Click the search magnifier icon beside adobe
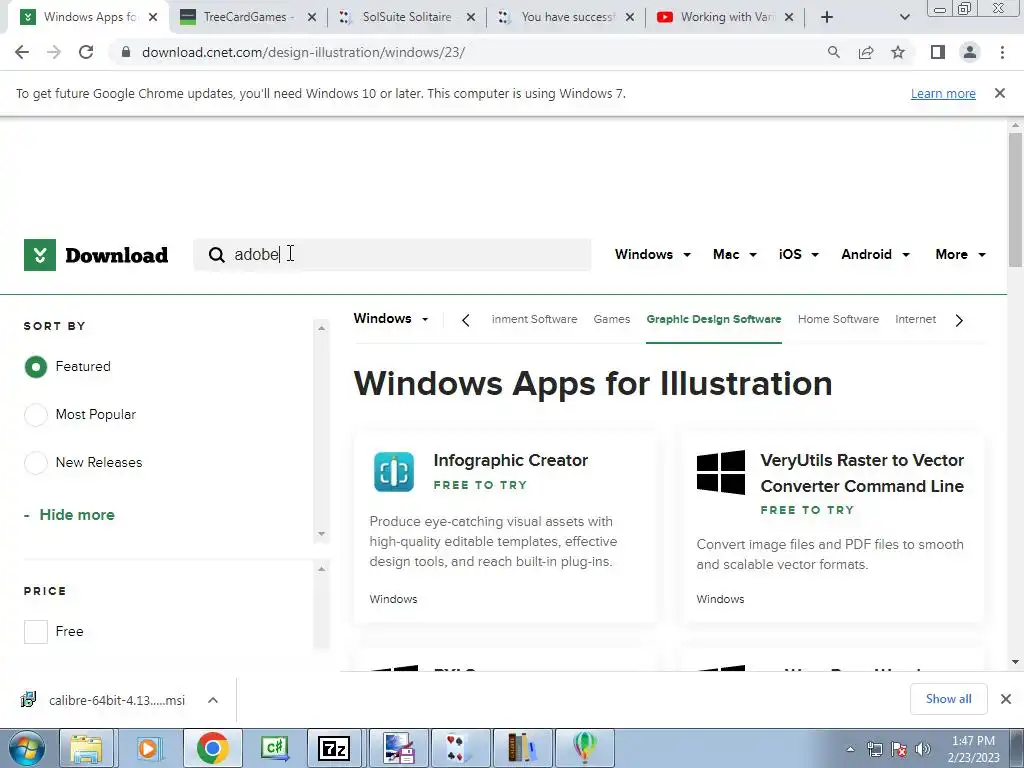This screenshot has width=1024, height=768. coord(216,255)
